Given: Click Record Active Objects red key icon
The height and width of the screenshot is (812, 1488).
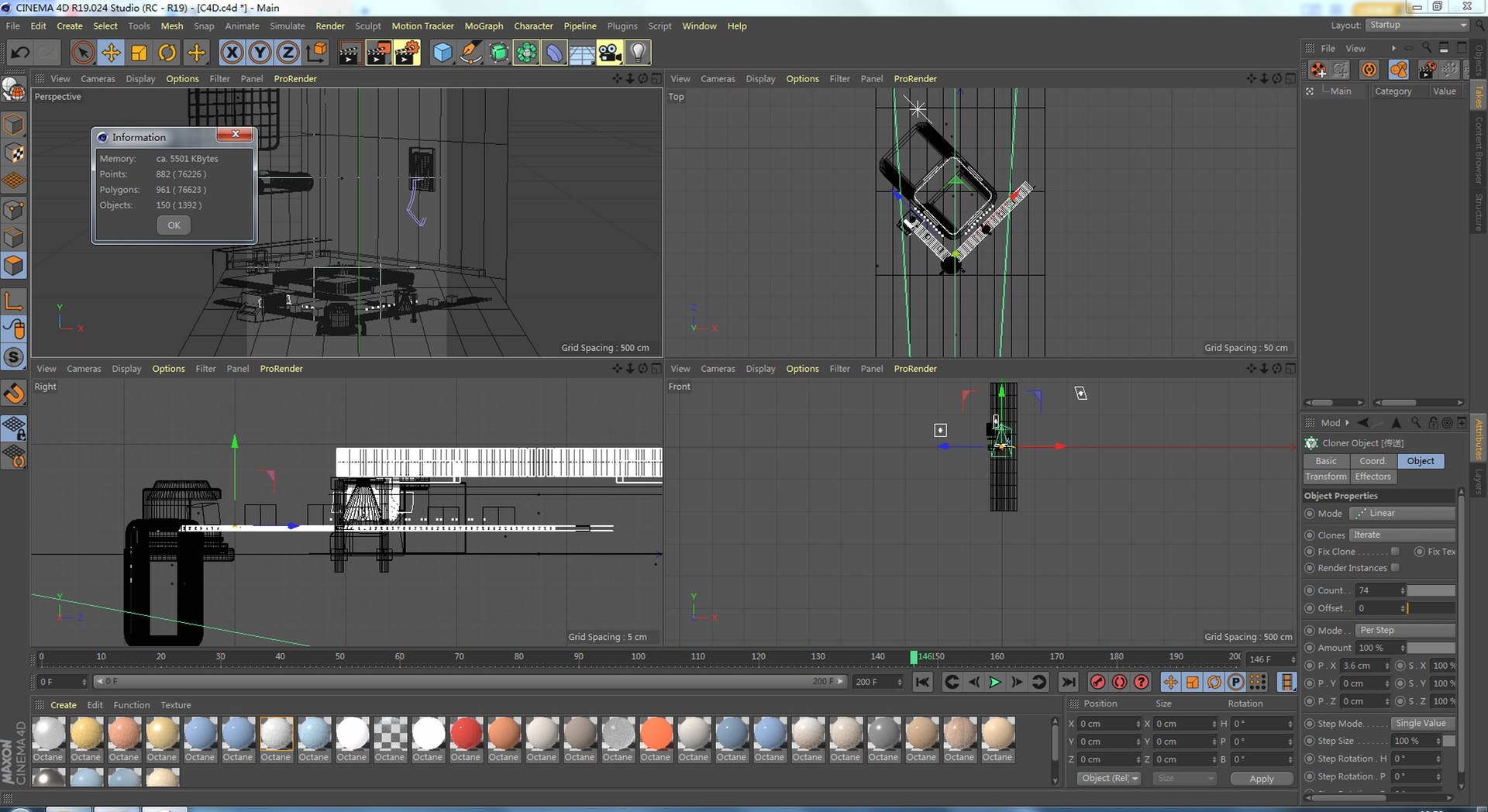Looking at the screenshot, I should pyautogui.click(x=1097, y=682).
